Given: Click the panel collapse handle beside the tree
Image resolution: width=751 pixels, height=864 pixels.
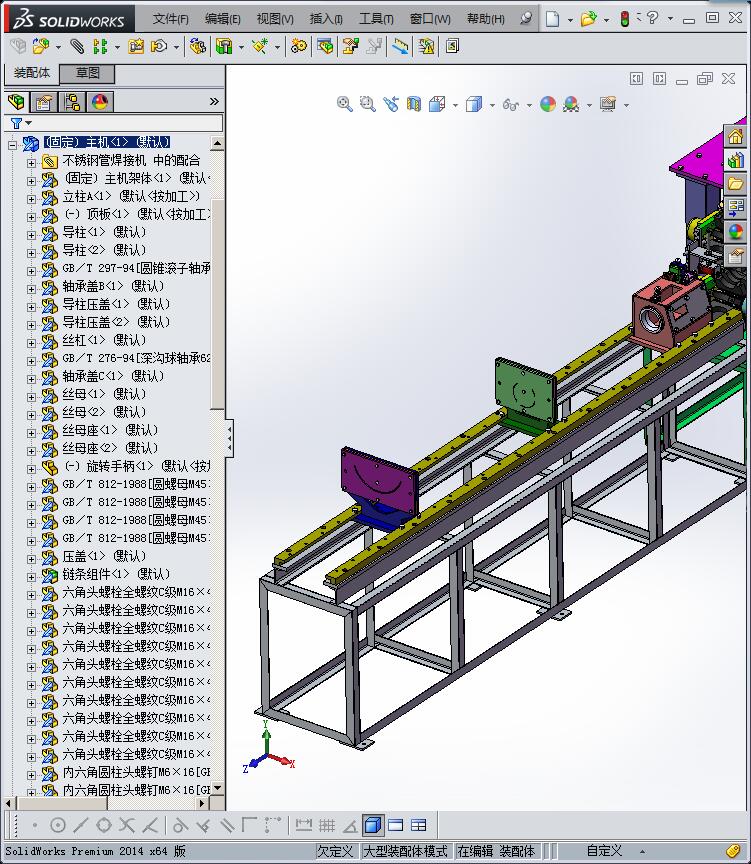Looking at the screenshot, I should pyautogui.click(x=229, y=438).
